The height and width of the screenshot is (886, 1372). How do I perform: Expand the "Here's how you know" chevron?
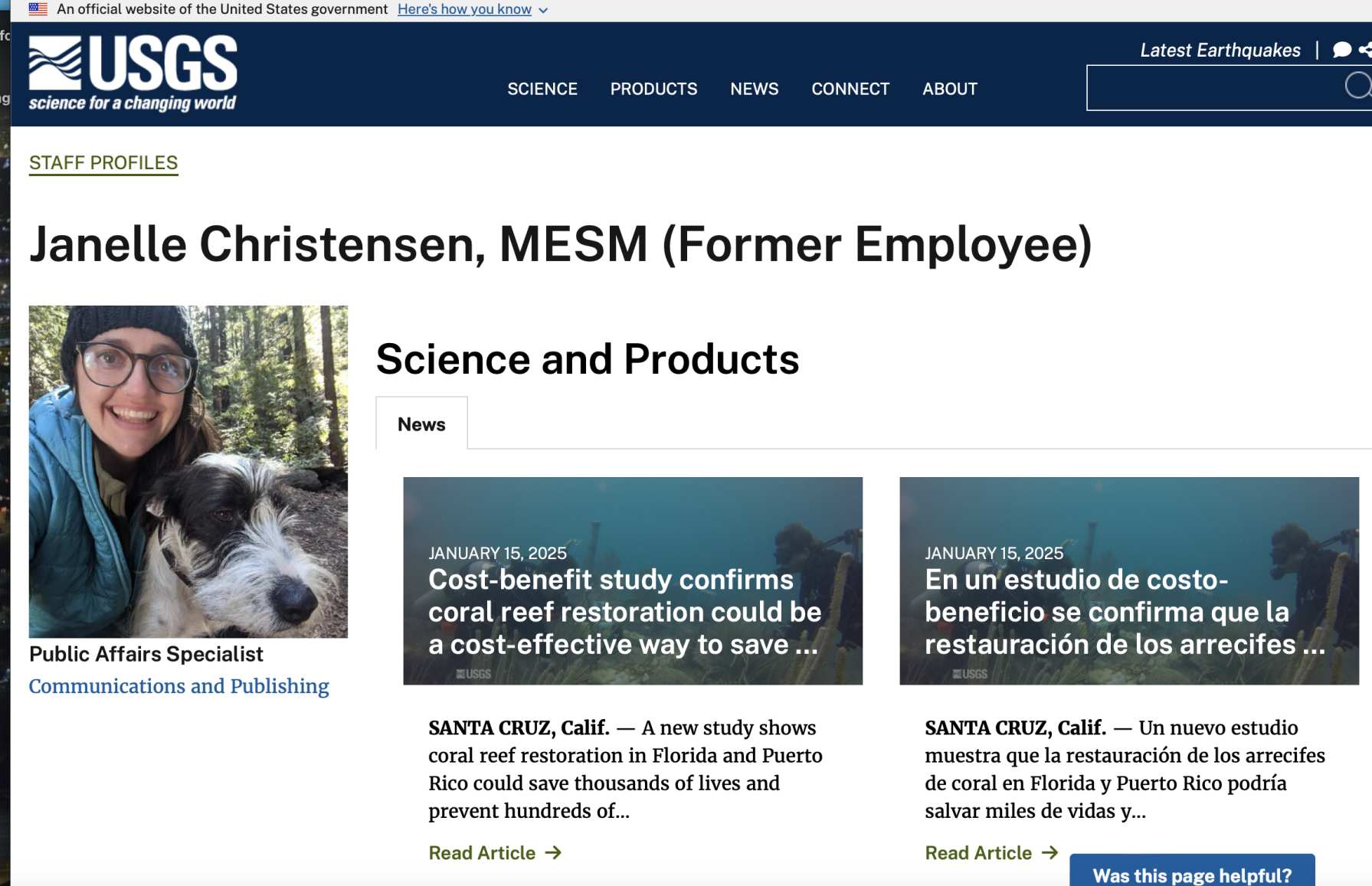tap(543, 11)
